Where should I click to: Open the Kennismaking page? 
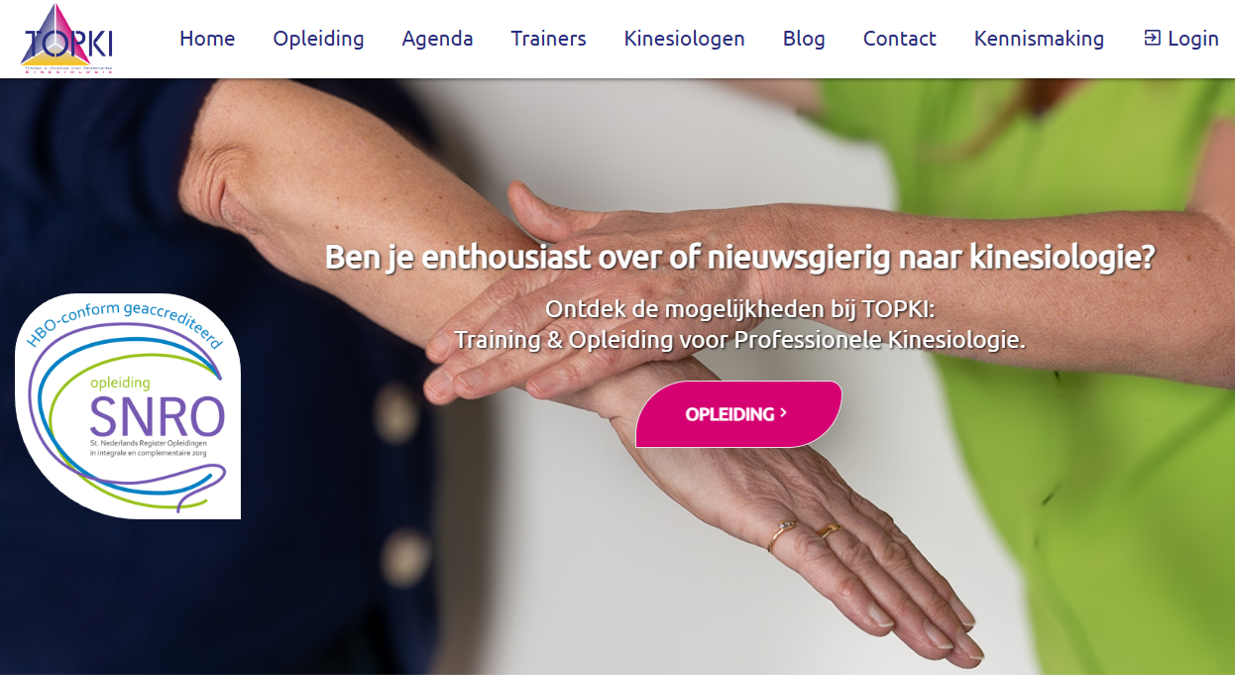pos(1039,38)
